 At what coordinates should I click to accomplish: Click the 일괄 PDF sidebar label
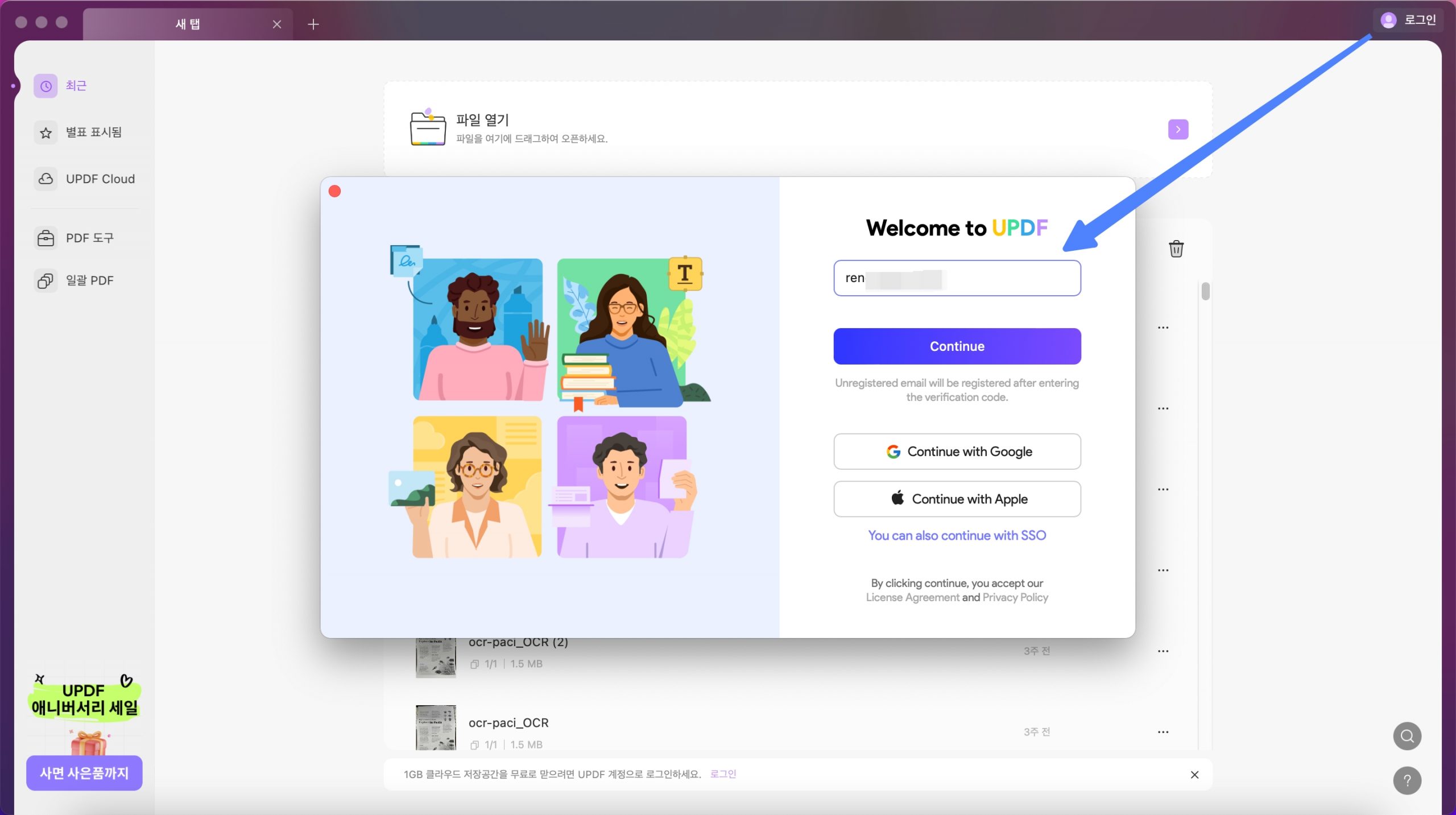(90, 280)
